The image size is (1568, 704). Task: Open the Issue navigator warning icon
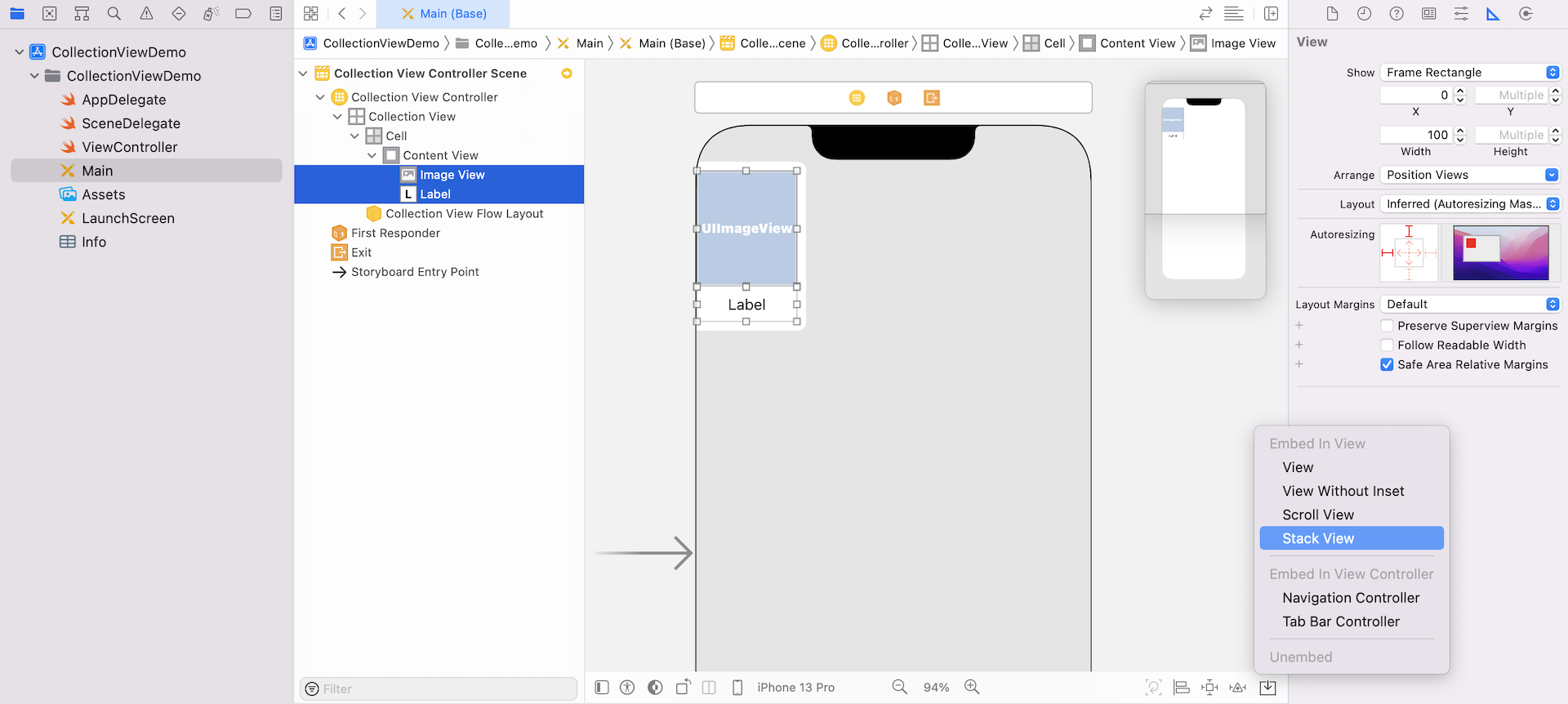tap(146, 14)
